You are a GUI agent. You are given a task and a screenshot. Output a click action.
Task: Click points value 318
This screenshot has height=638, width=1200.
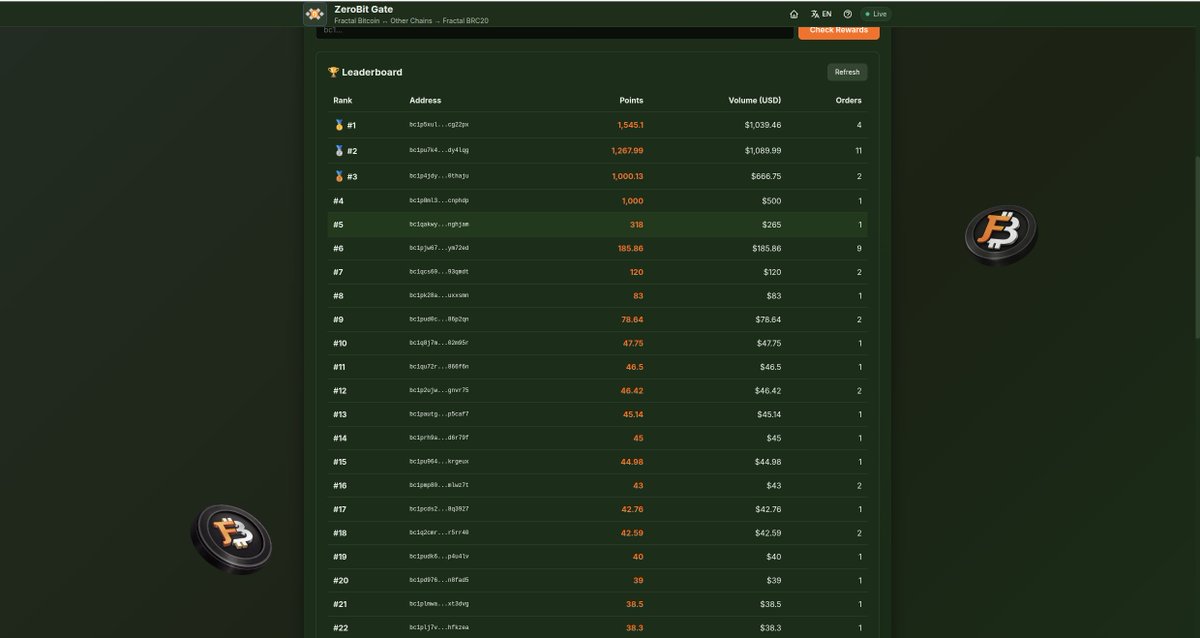(x=637, y=225)
